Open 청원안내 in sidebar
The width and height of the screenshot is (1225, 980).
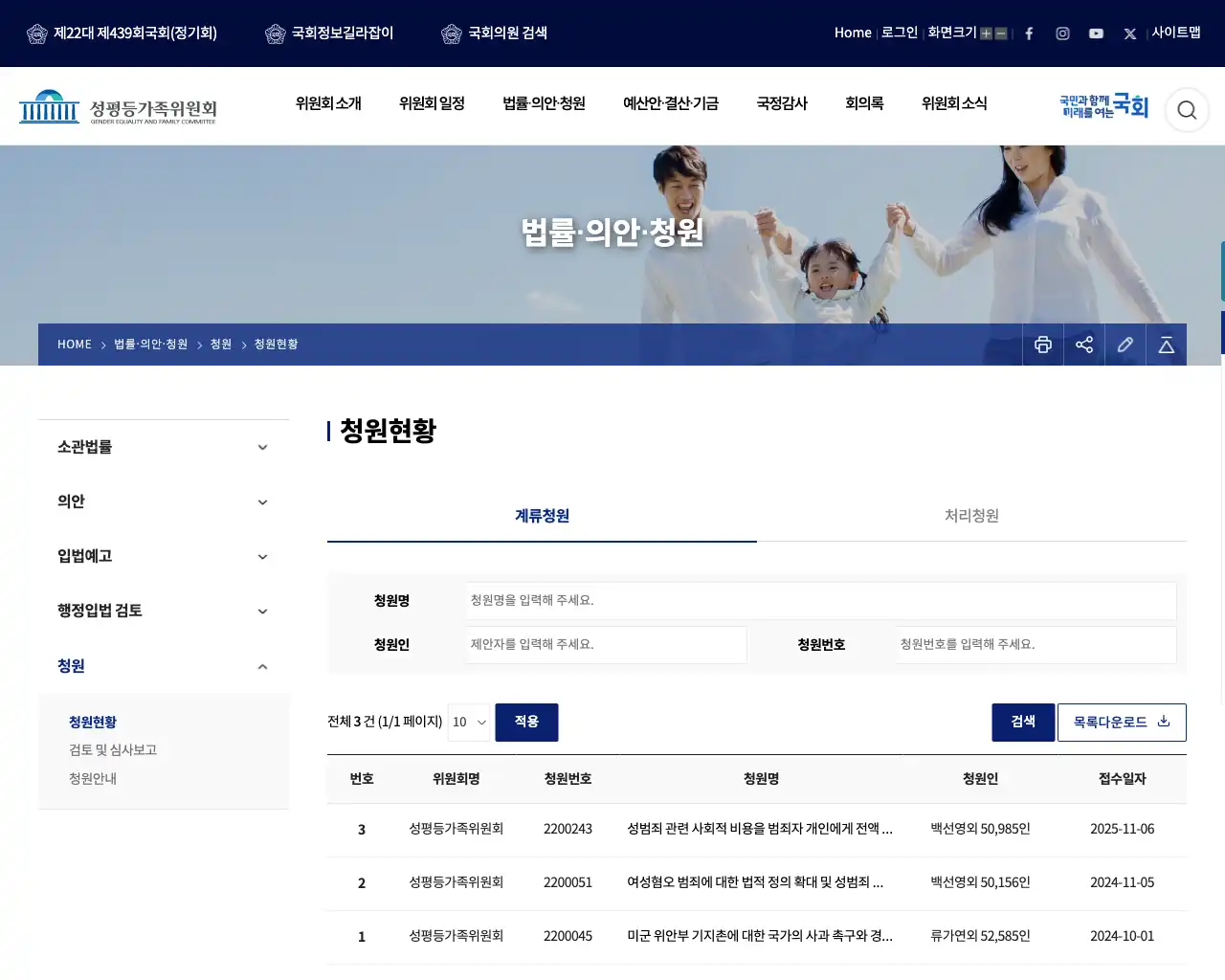pos(93,779)
